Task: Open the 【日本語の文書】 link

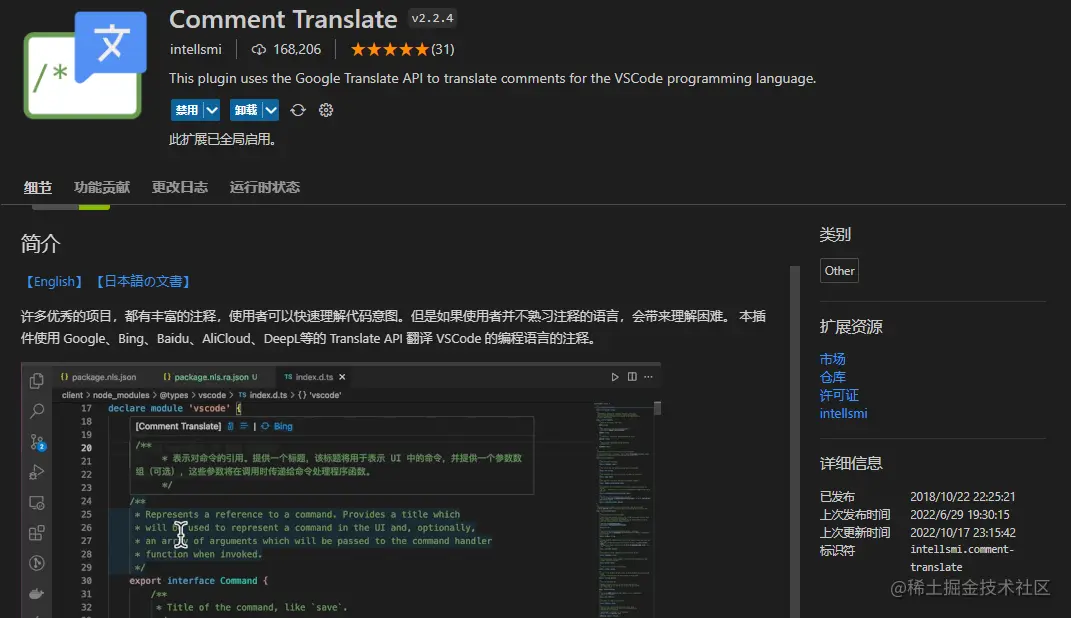Action: click(x=143, y=281)
